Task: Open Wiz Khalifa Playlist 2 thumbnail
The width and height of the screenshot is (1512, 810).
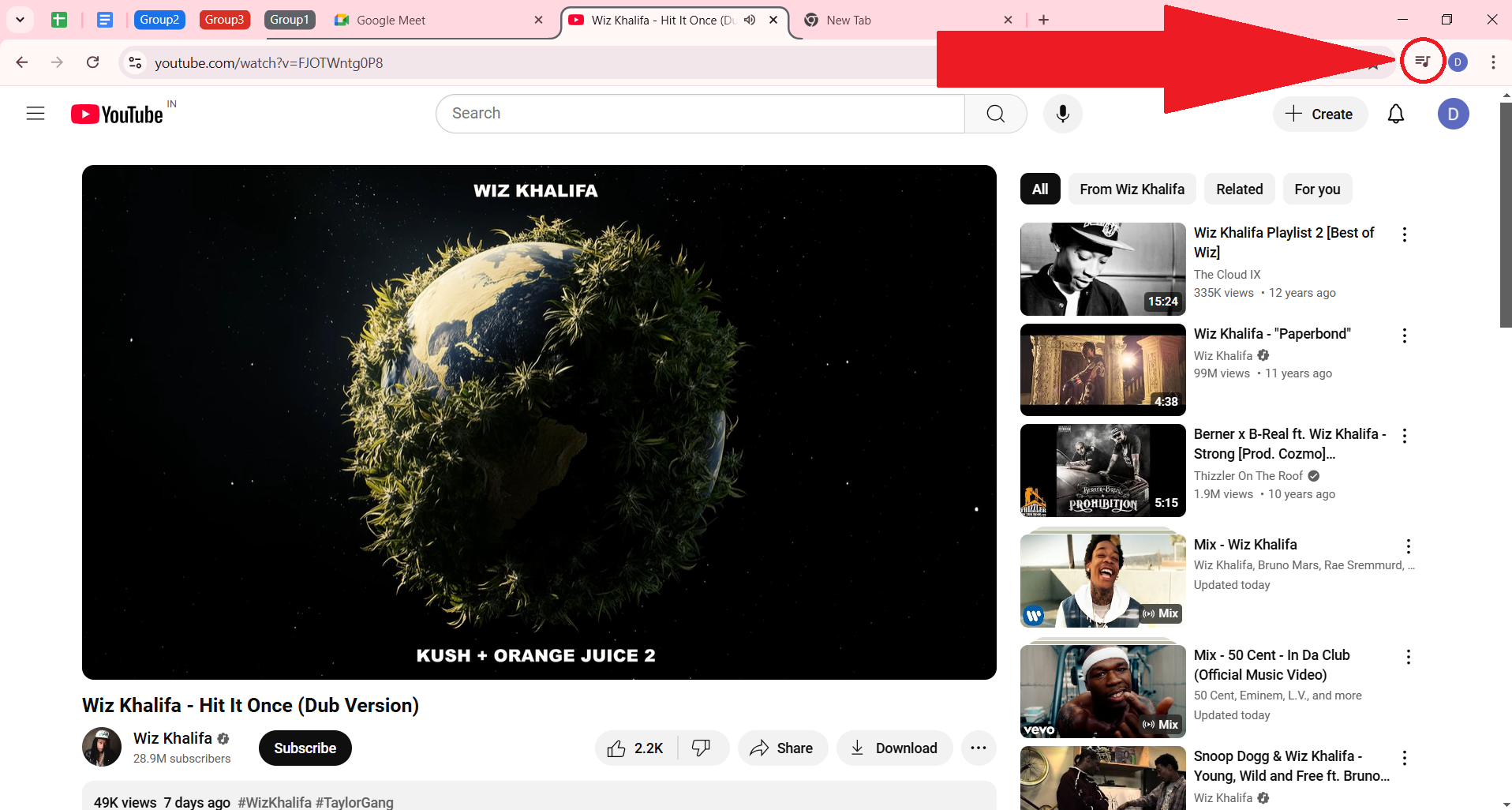Action: coord(1102,269)
